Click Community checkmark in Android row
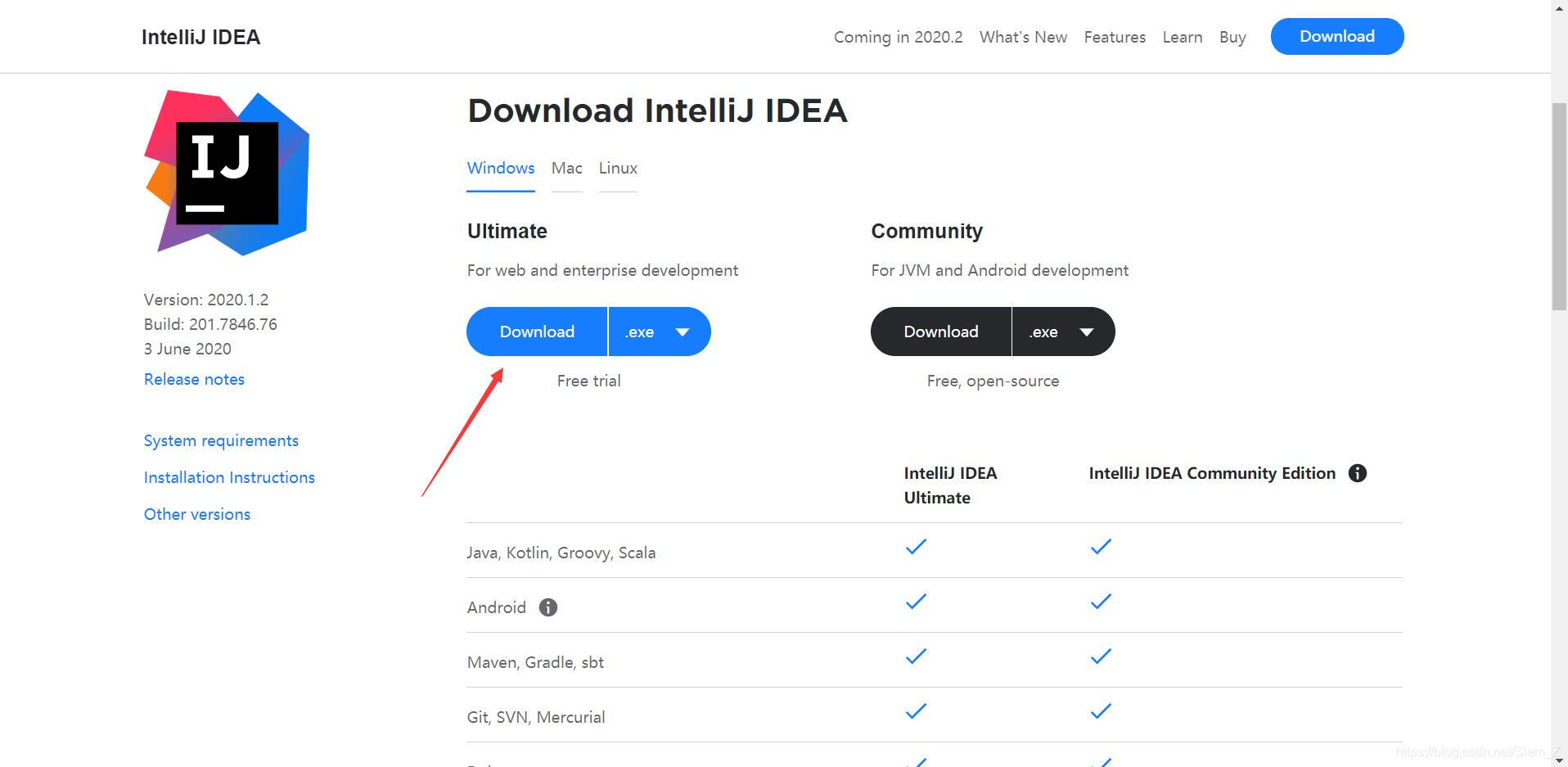 coord(1101,602)
